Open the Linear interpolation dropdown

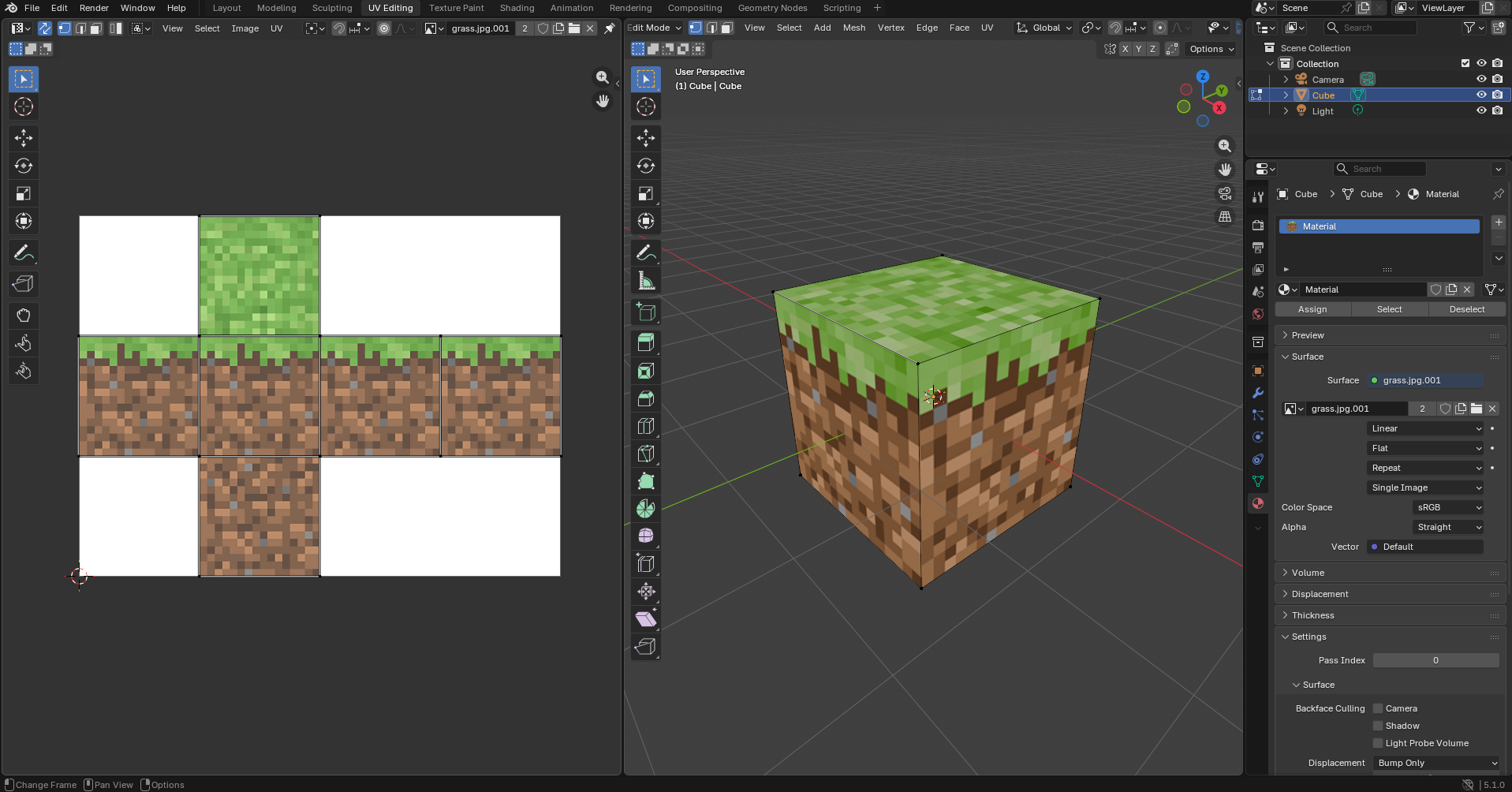[x=1425, y=428]
